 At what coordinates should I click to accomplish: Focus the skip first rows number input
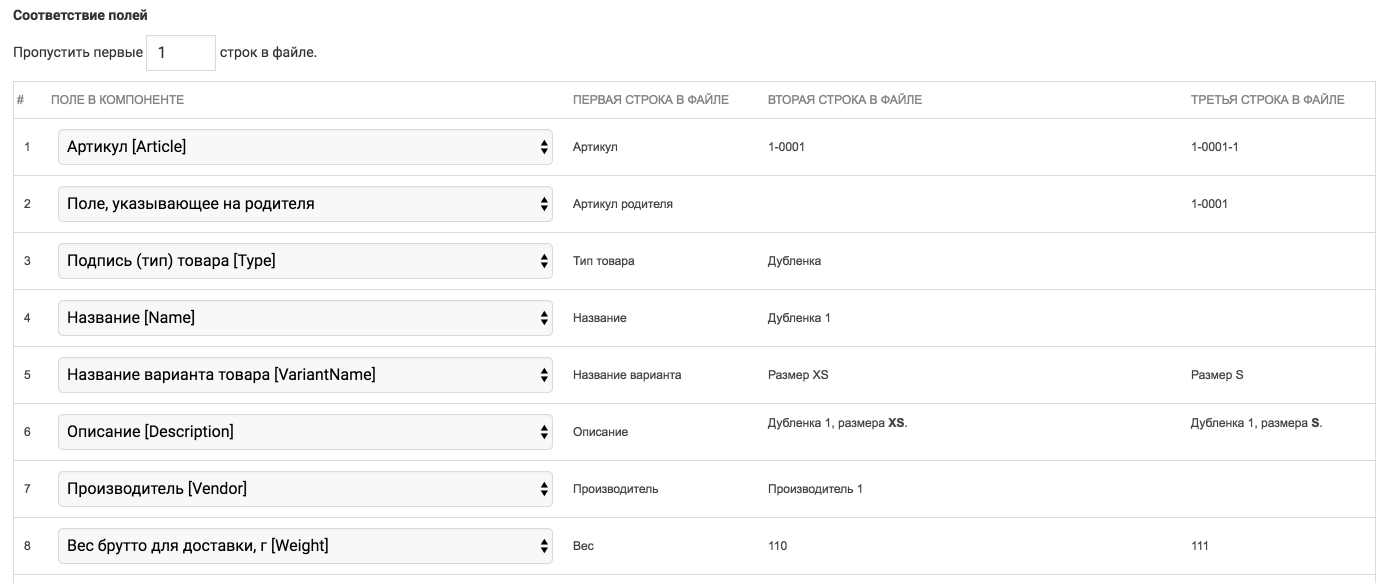coord(180,53)
